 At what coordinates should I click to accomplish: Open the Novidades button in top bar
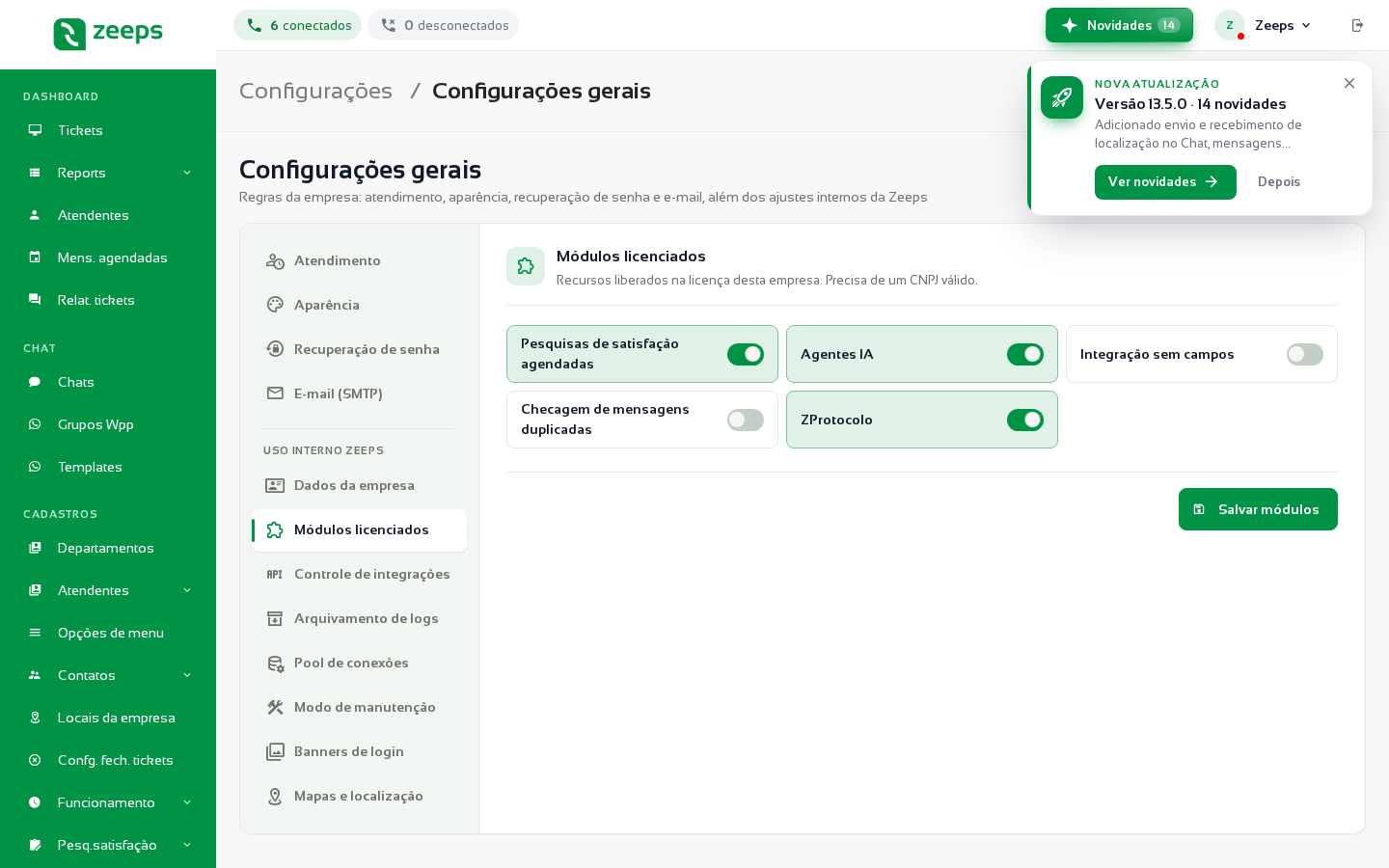pyautogui.click(x=1119, y=25)
